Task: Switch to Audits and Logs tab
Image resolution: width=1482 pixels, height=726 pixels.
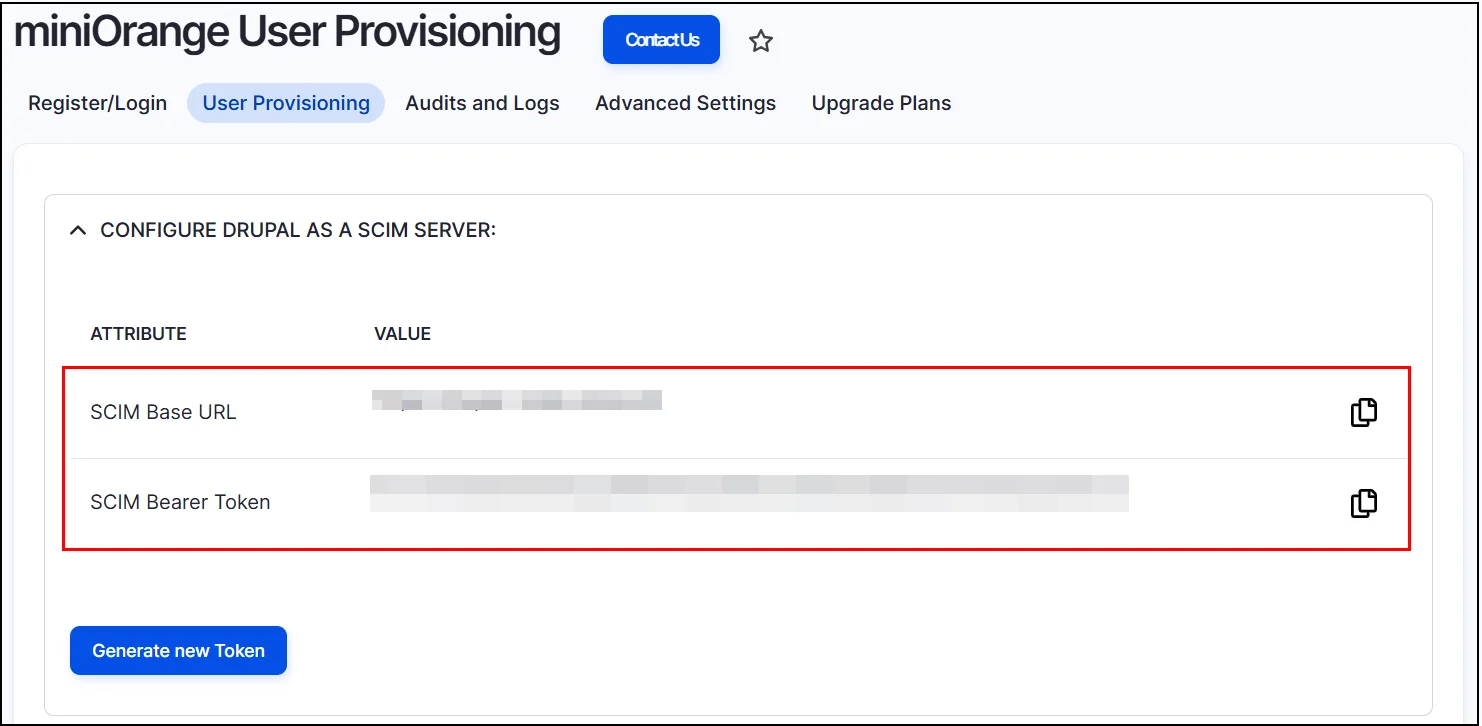Action: coord(482,103)
